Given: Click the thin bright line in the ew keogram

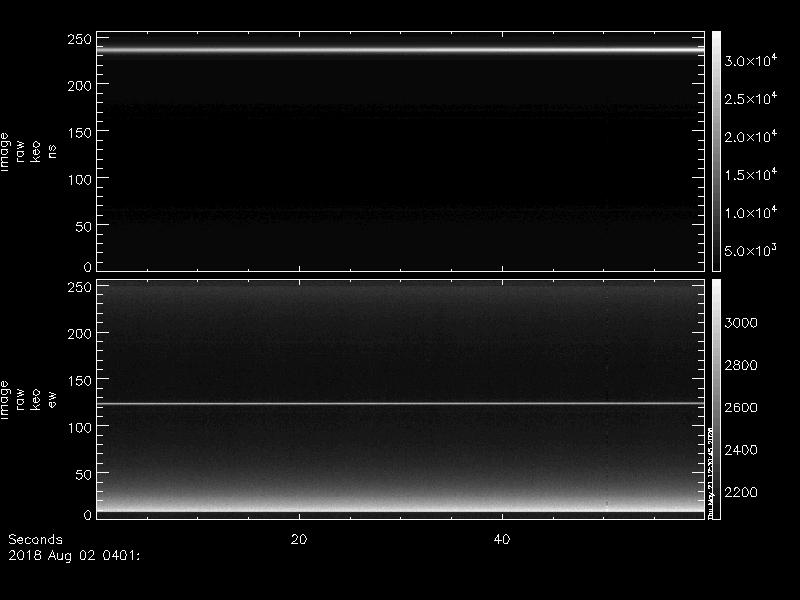Looking at the screenshot, I should pos(401,404).
